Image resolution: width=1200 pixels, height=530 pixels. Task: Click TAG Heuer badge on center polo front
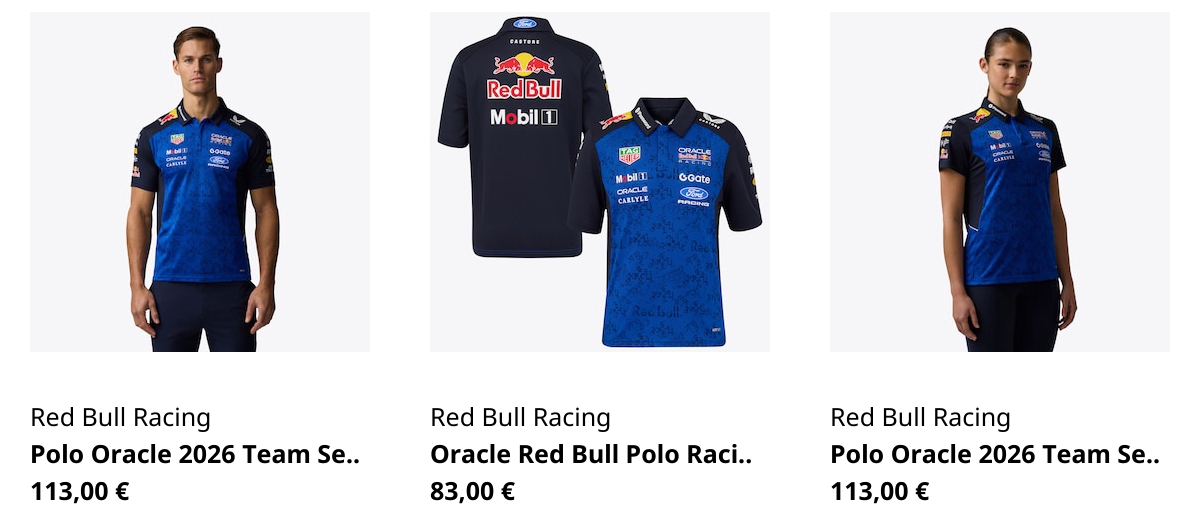tap(629, 155)
